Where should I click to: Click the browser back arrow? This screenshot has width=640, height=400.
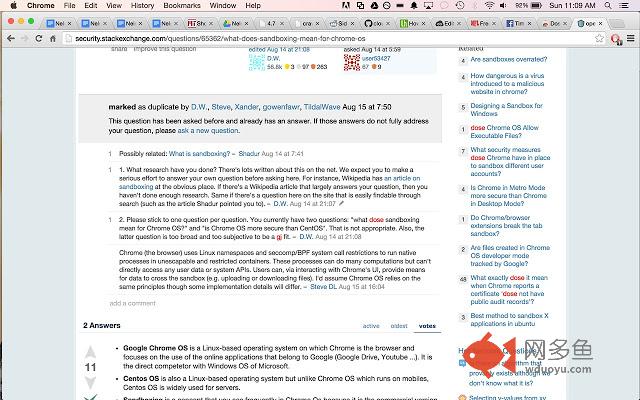[11, 38]
